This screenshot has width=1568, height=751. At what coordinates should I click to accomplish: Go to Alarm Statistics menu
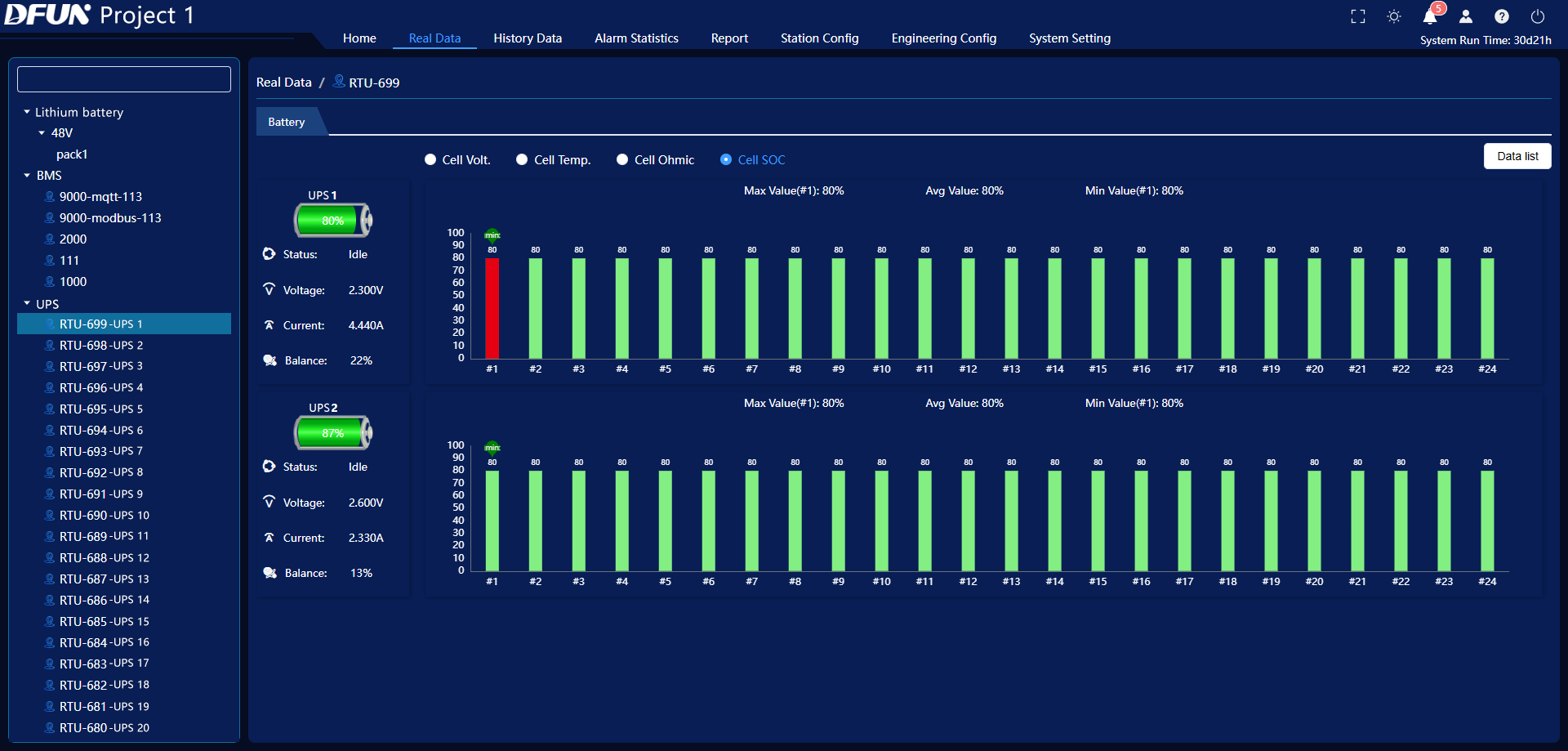pyautogui.click(x=636, y=38)
